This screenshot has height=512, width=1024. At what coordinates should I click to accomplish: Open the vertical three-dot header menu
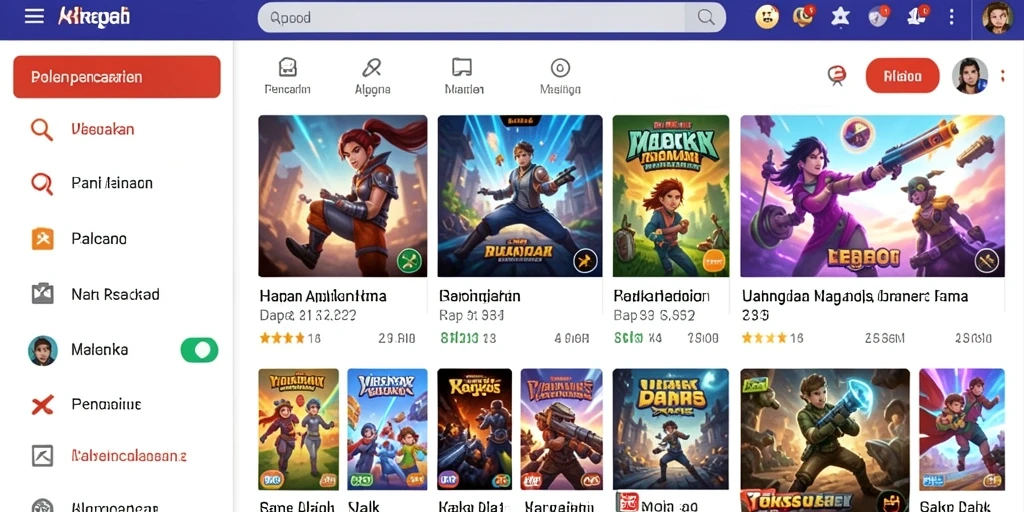click(x=952, y=18)
